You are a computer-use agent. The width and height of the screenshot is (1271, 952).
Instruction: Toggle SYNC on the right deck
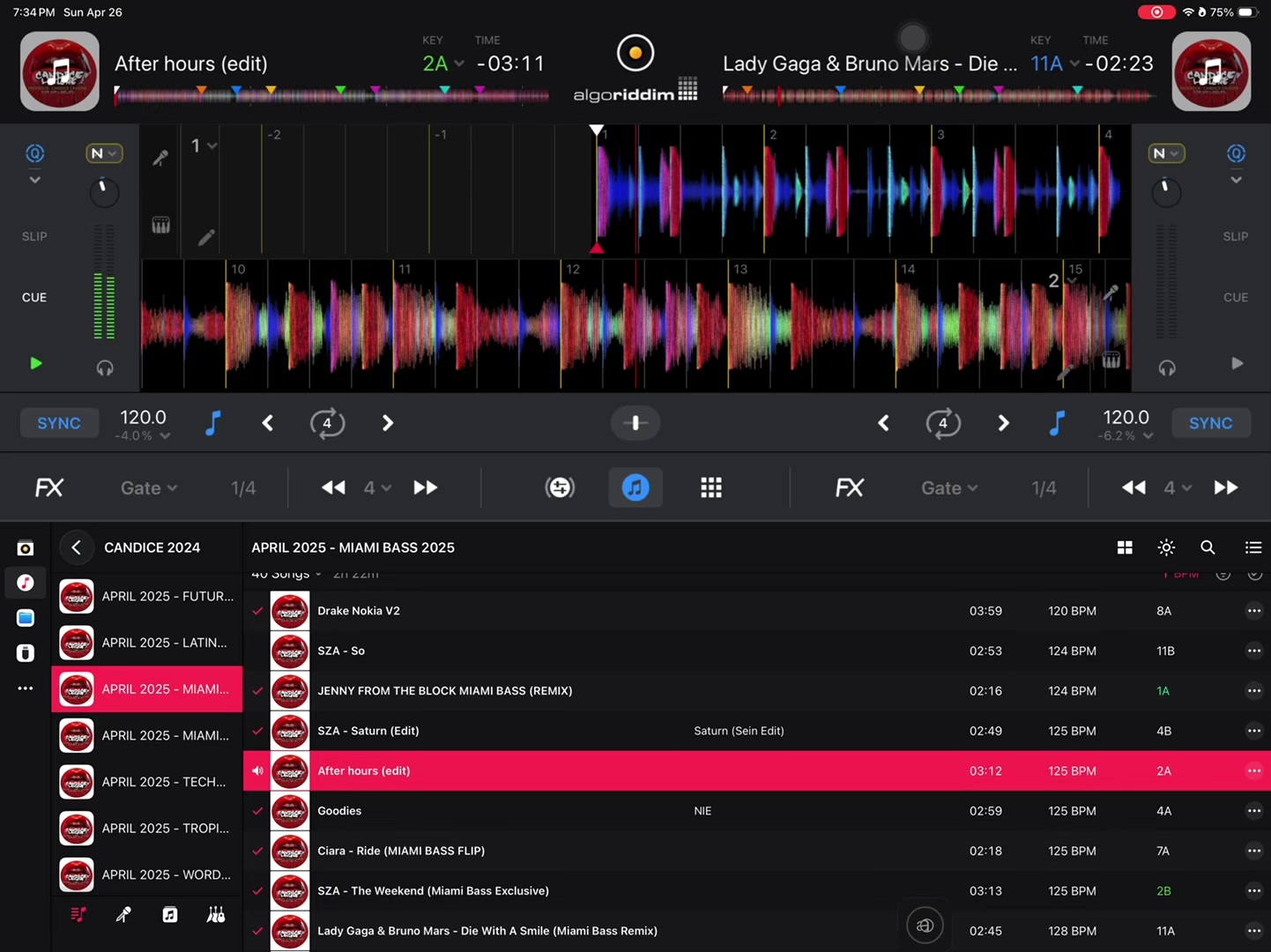[1210, 423]
